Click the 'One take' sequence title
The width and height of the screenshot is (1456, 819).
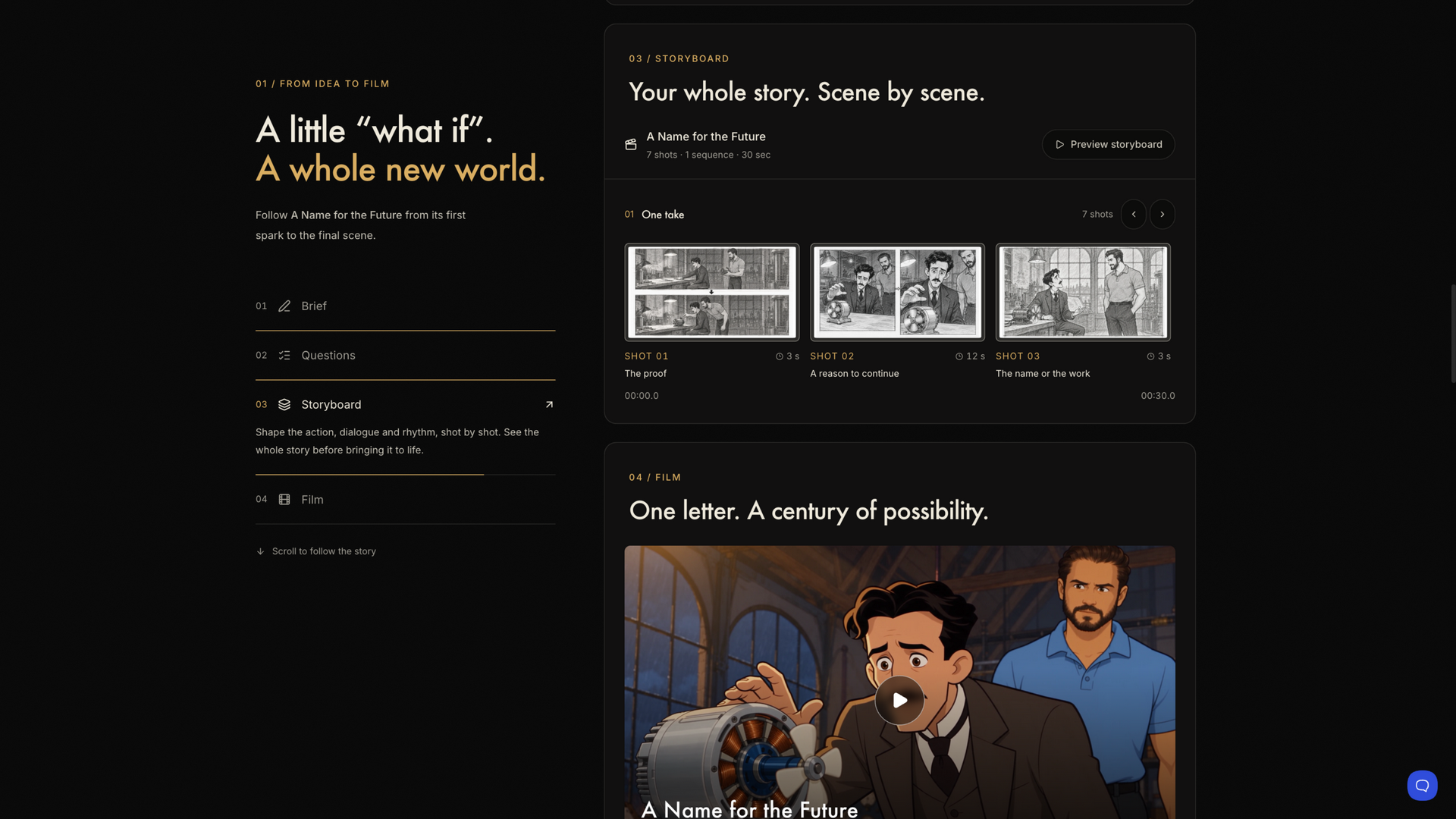coord(663,215)
